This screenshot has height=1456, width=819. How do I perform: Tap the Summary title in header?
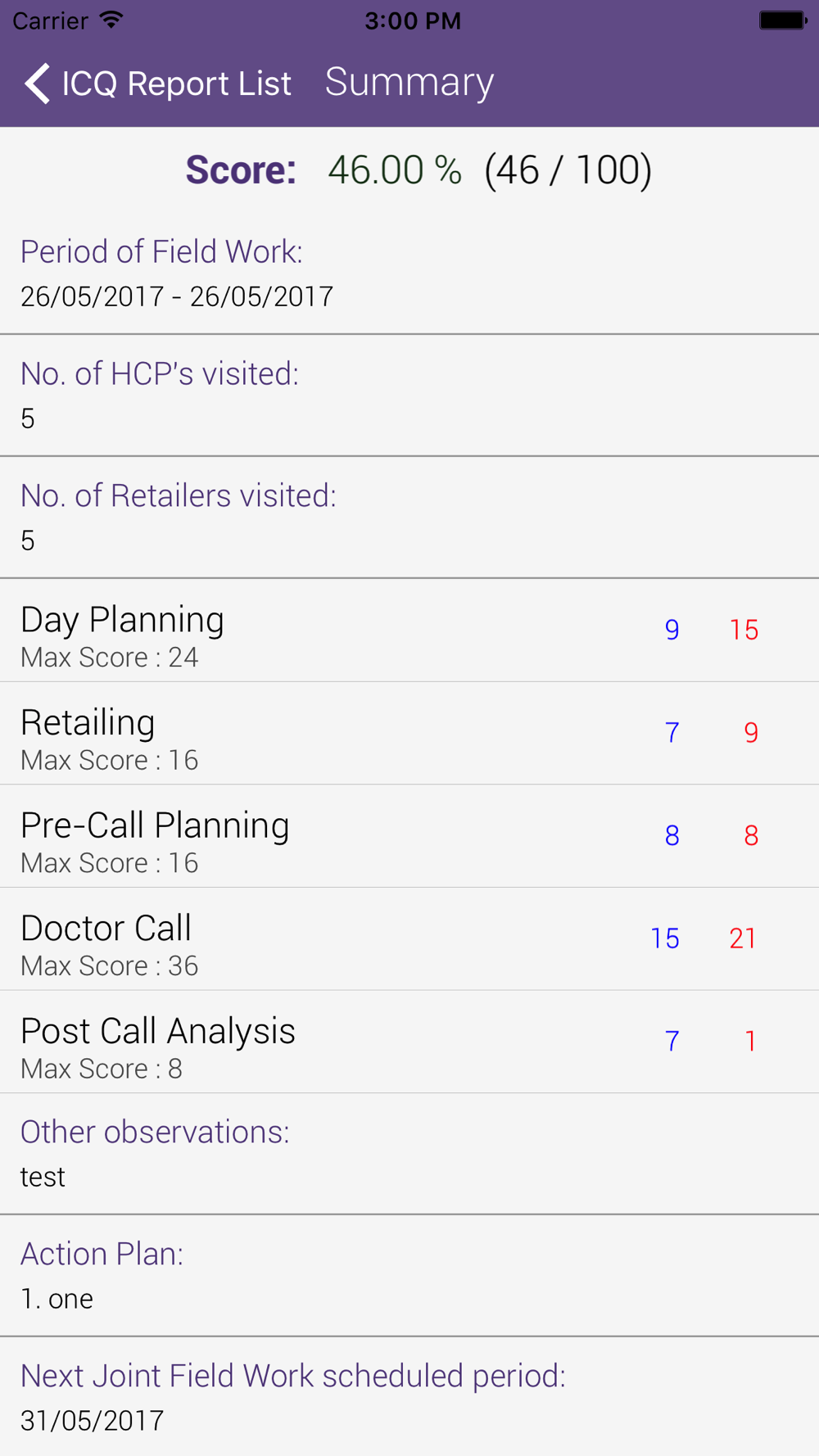409,82
